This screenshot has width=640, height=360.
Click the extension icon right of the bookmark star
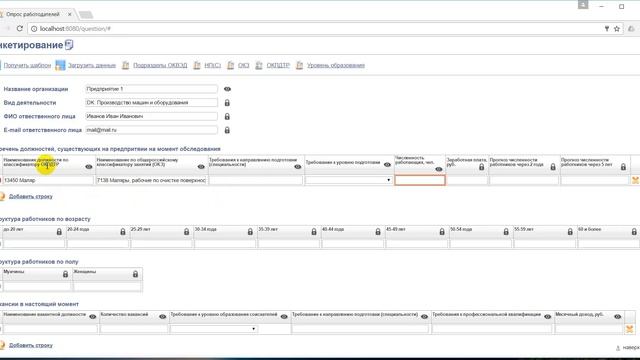pos(631,29)
